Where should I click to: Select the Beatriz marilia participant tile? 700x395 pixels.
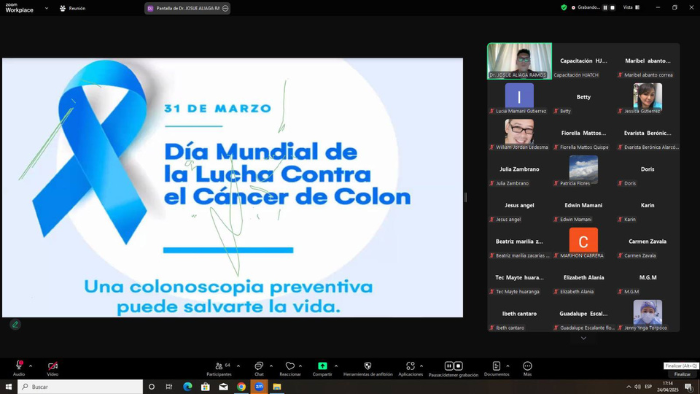coord(519,242)
